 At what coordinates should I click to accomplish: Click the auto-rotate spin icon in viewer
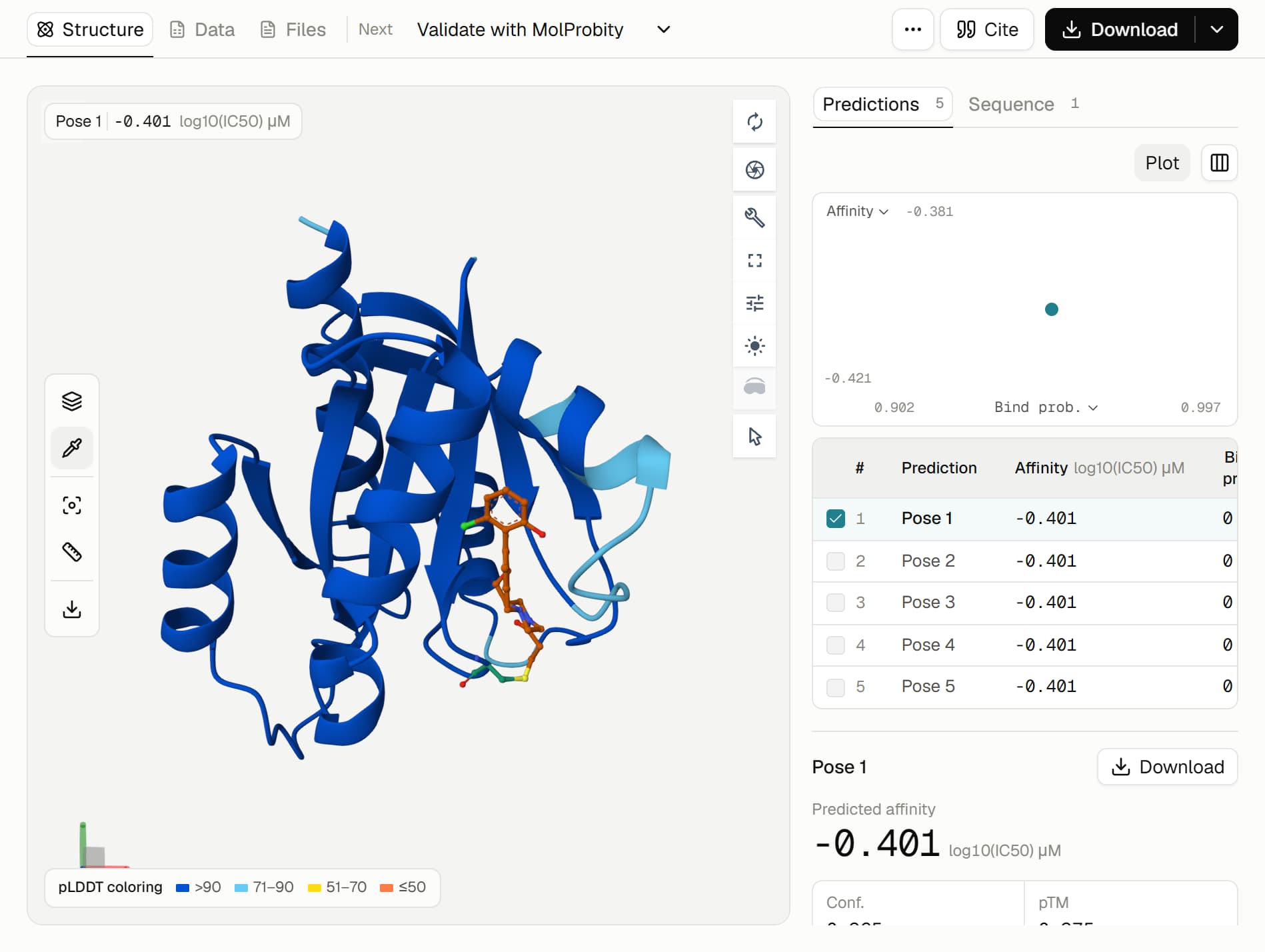[x=754, y=121]
